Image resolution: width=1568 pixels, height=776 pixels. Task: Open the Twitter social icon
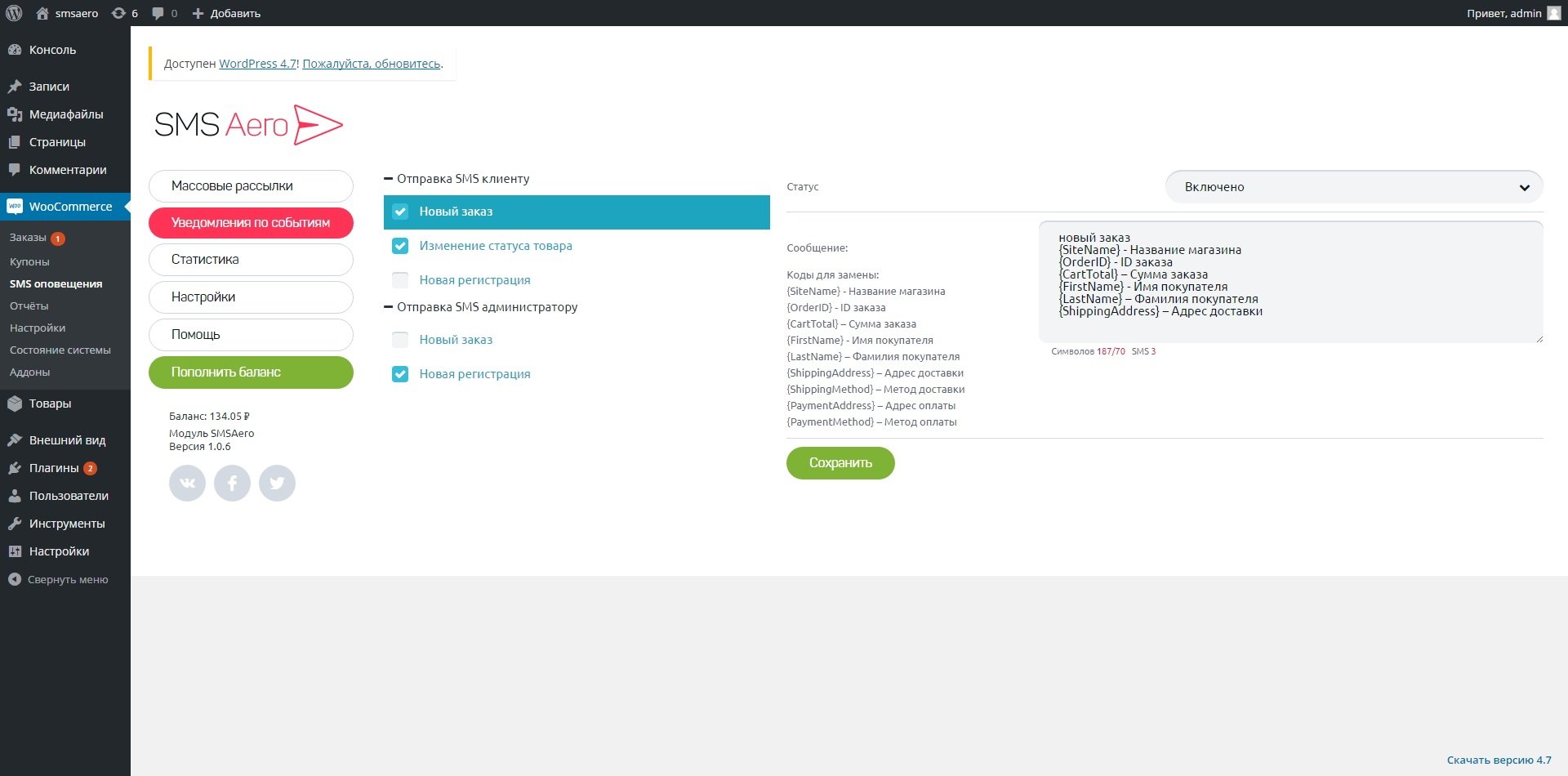coord(277,483)
